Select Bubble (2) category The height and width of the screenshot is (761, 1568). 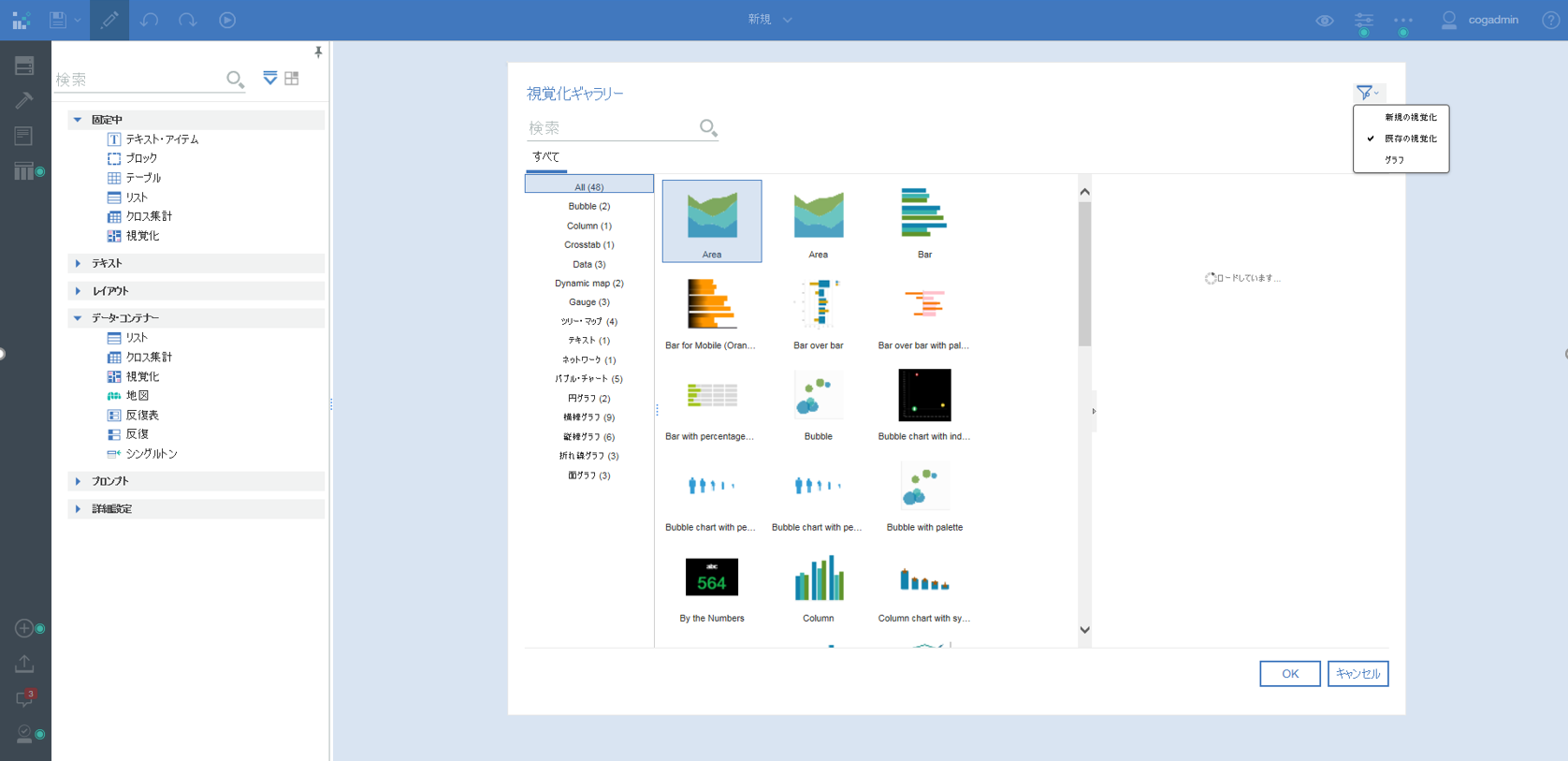point(589,206)
